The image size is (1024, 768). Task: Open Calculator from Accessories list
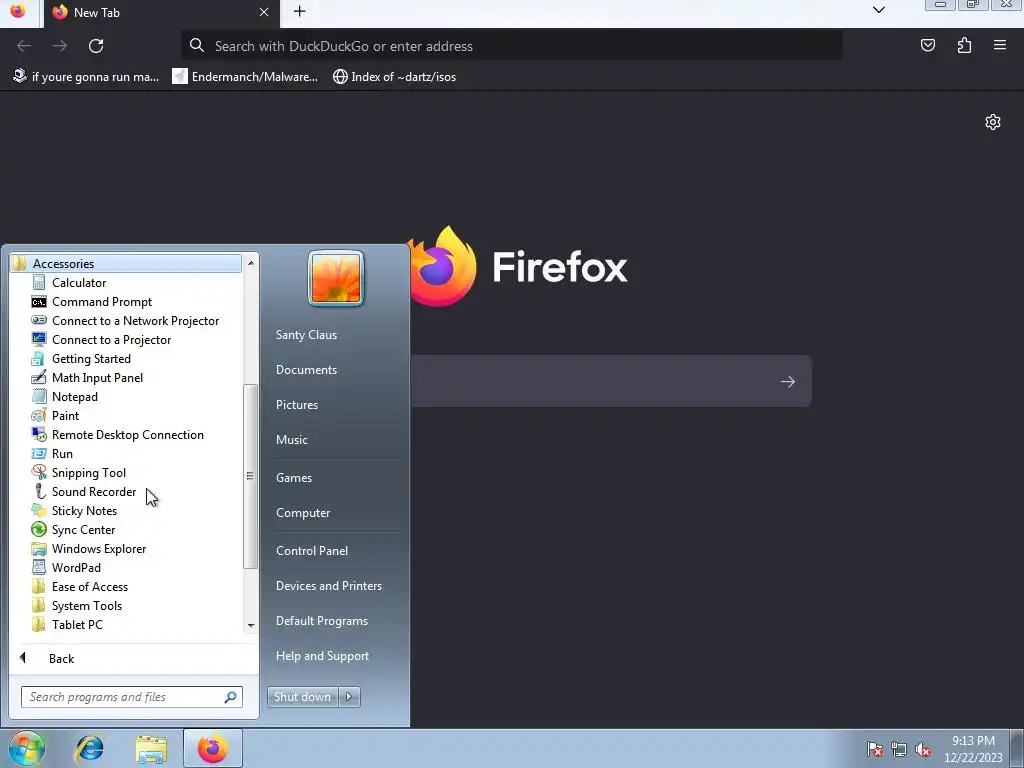(x=78, y=283)
